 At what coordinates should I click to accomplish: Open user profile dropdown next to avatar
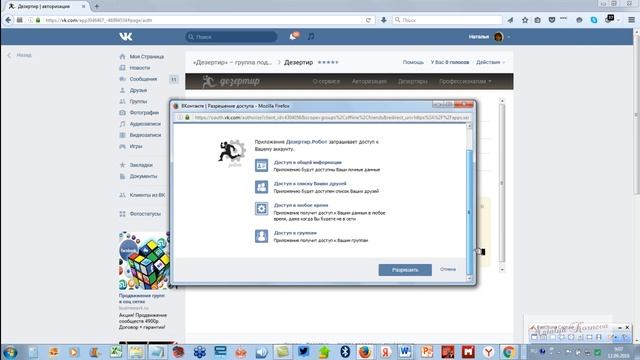tap(509, 37)
